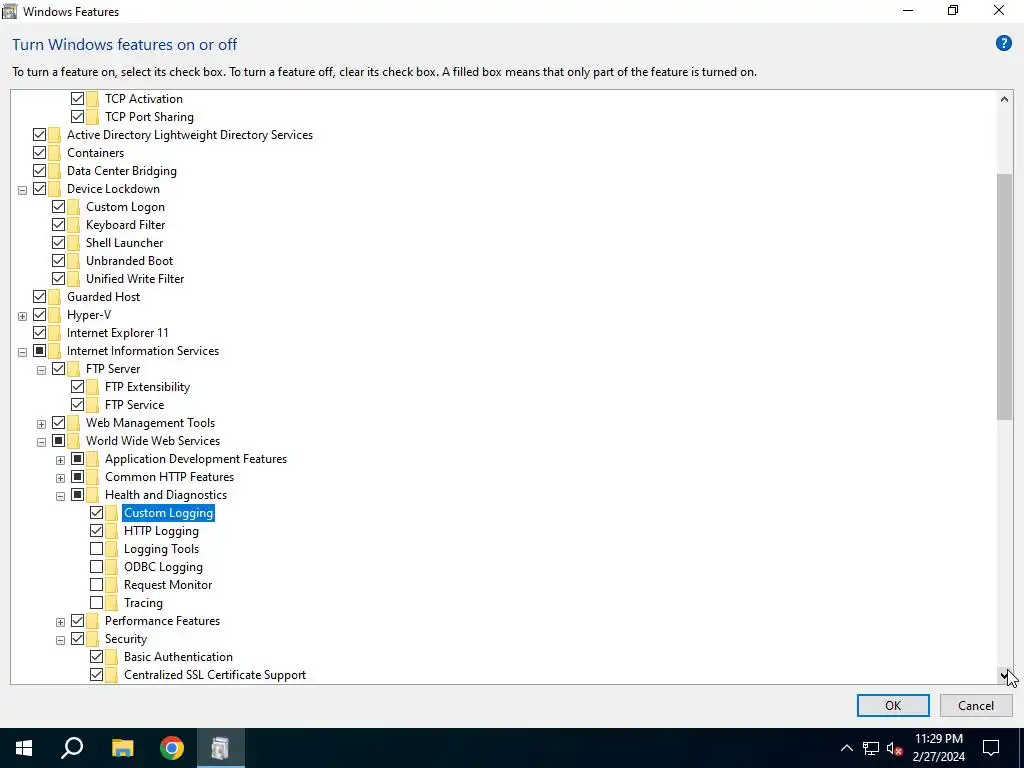Uncheck HTTP Logging checkbox
The width and height of the screenshot is (1024, 768).
(x=96, y=530)
